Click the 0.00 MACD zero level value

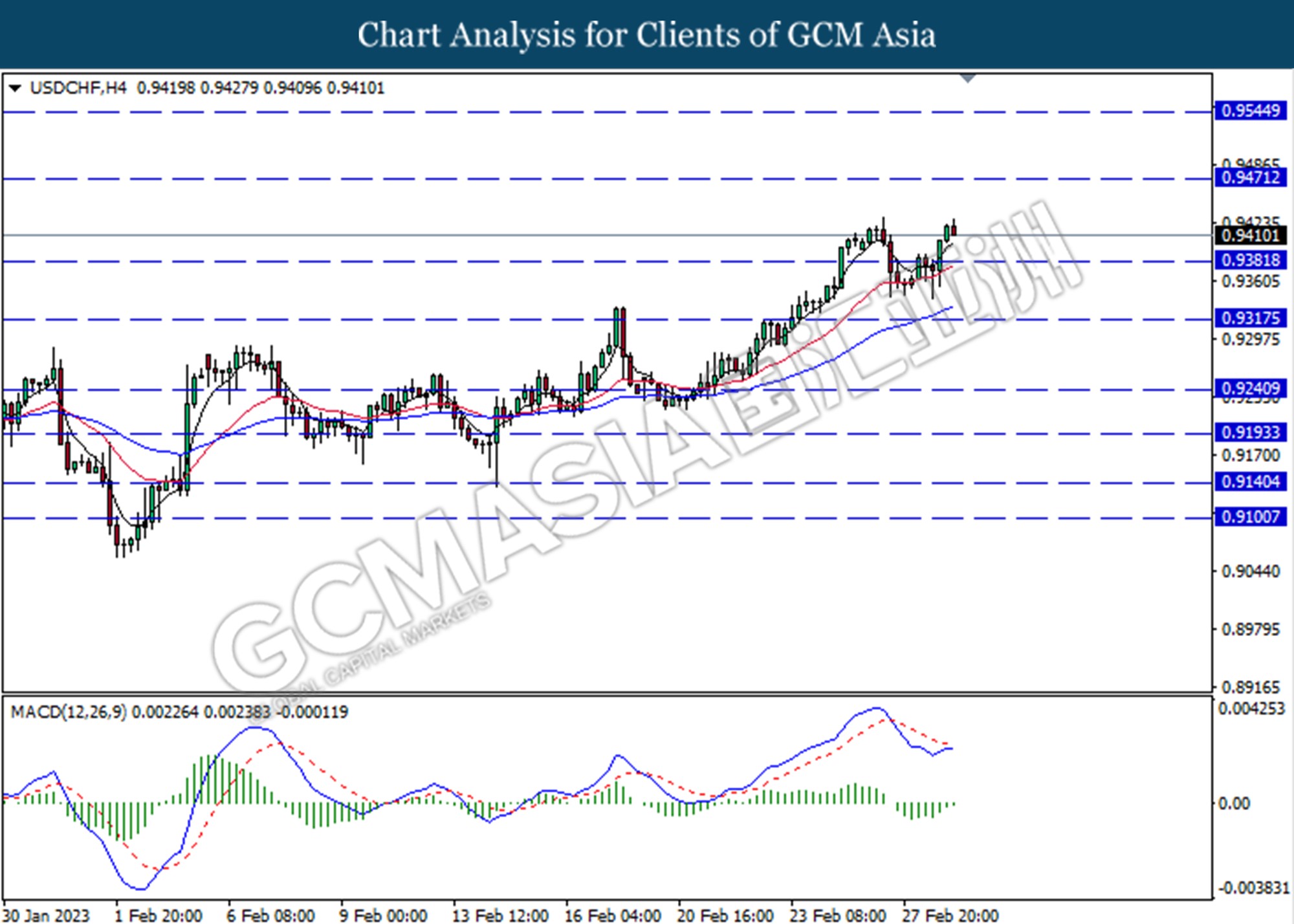pos(1234,804)
